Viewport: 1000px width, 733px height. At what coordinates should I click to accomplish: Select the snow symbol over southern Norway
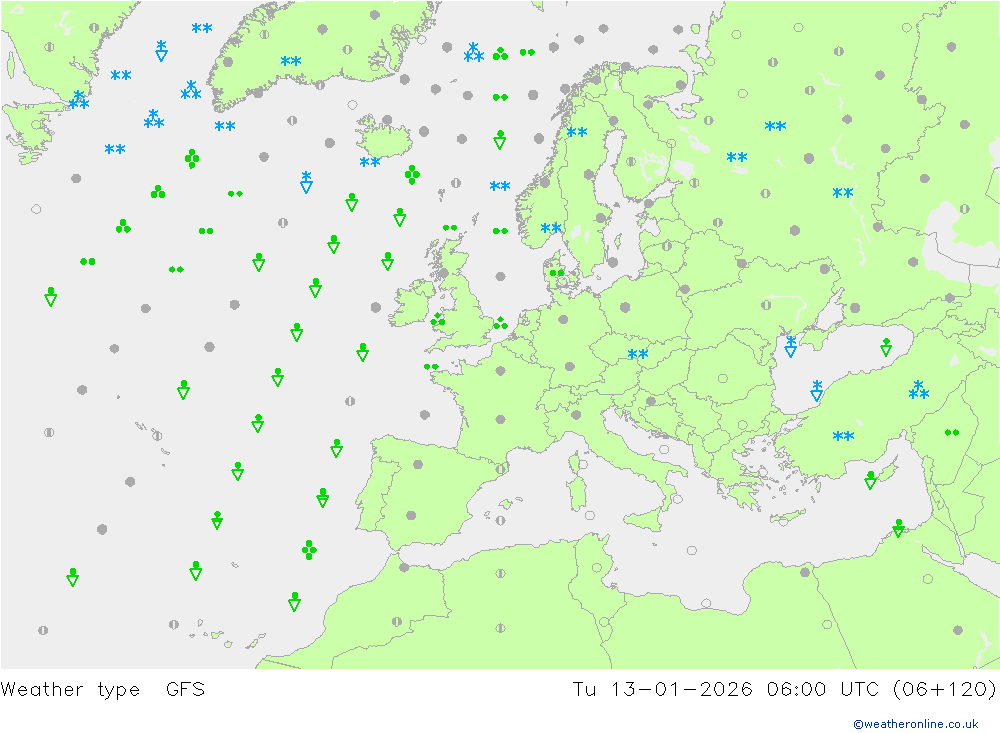click(x=551, y=228)
